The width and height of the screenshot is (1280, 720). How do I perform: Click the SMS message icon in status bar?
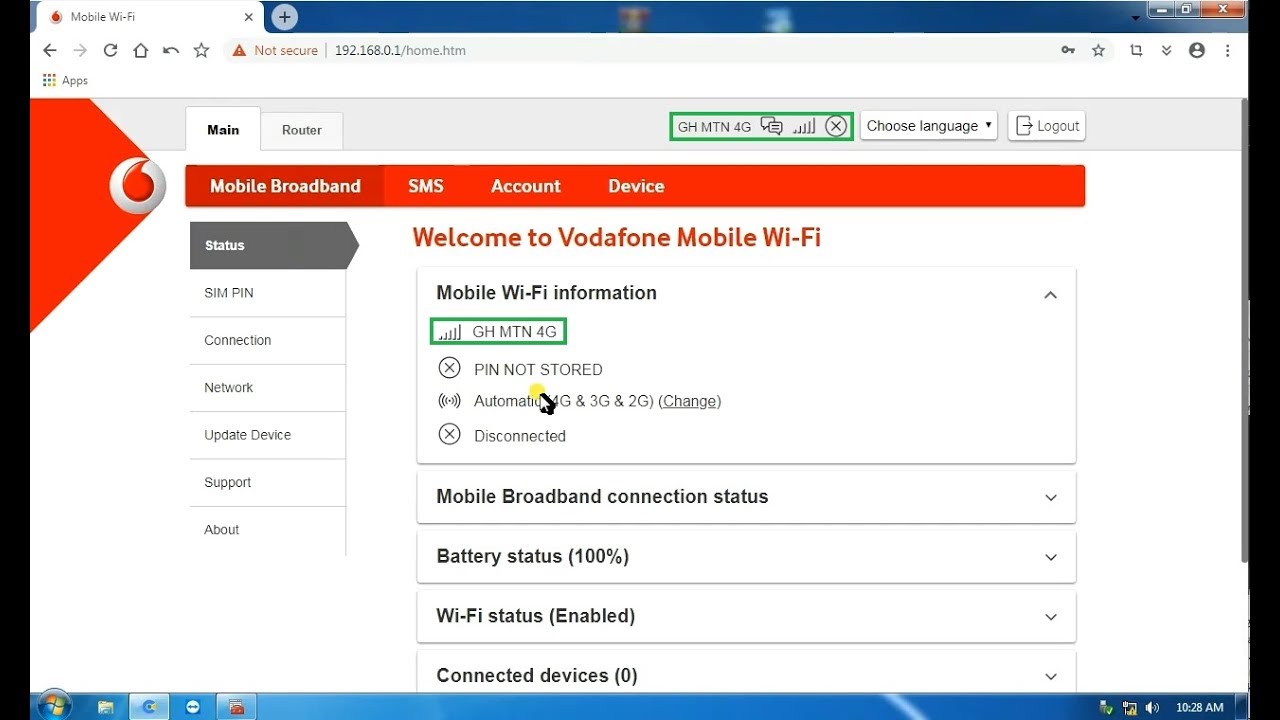771,126
